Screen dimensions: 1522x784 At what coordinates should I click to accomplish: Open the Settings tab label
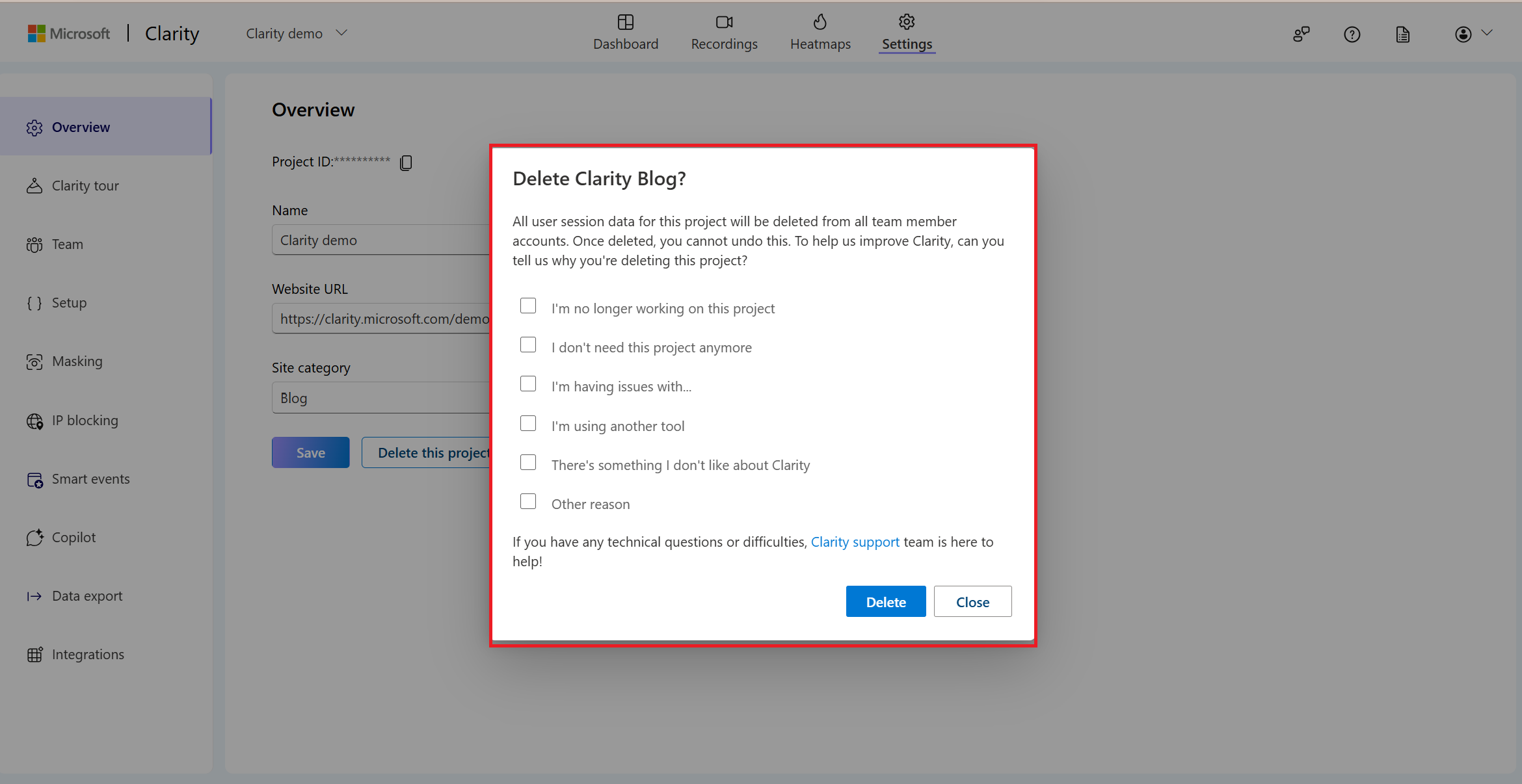pos(907,44)
